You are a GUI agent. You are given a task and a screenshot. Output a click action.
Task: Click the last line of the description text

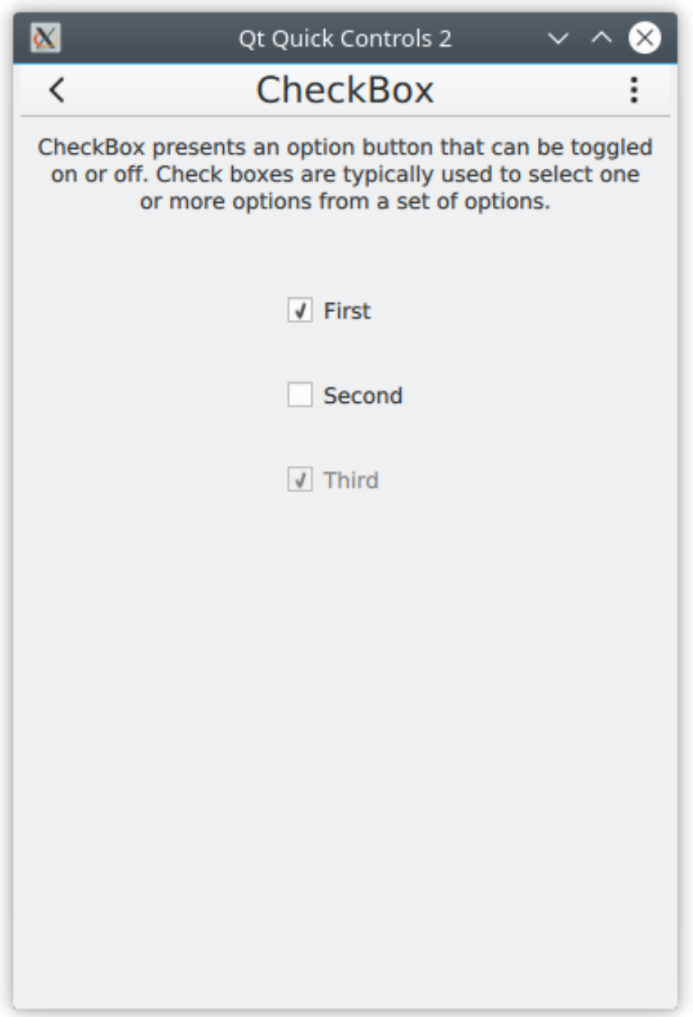[x=345, y=200]
